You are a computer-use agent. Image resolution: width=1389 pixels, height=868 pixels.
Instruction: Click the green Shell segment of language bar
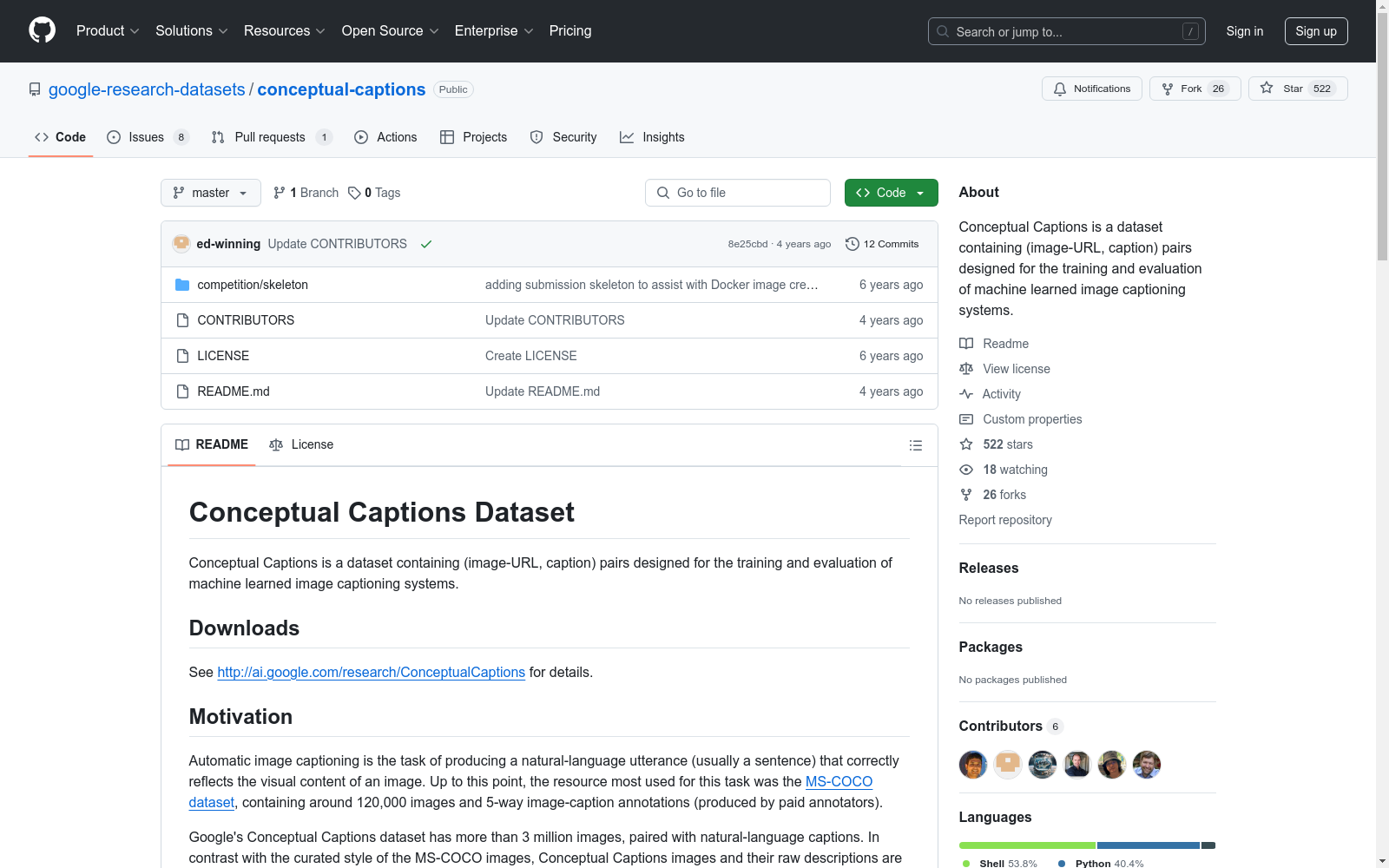click(1027, 845)
